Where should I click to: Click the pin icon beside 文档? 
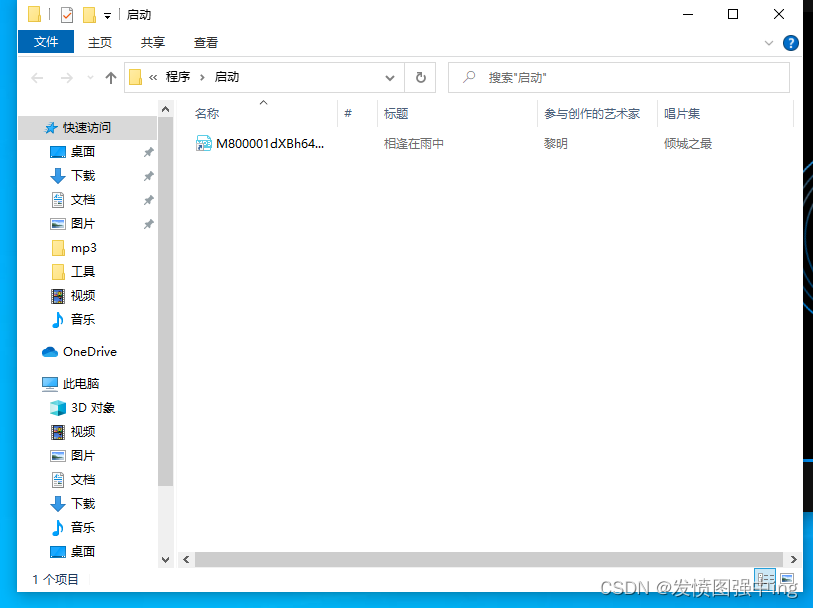[x=148, y=200]
